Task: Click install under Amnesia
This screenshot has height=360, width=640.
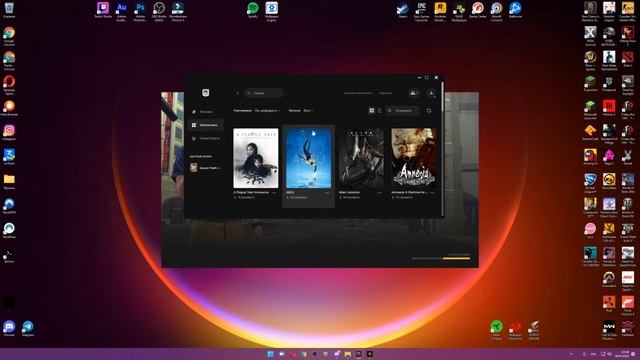Action: point(402,198)
